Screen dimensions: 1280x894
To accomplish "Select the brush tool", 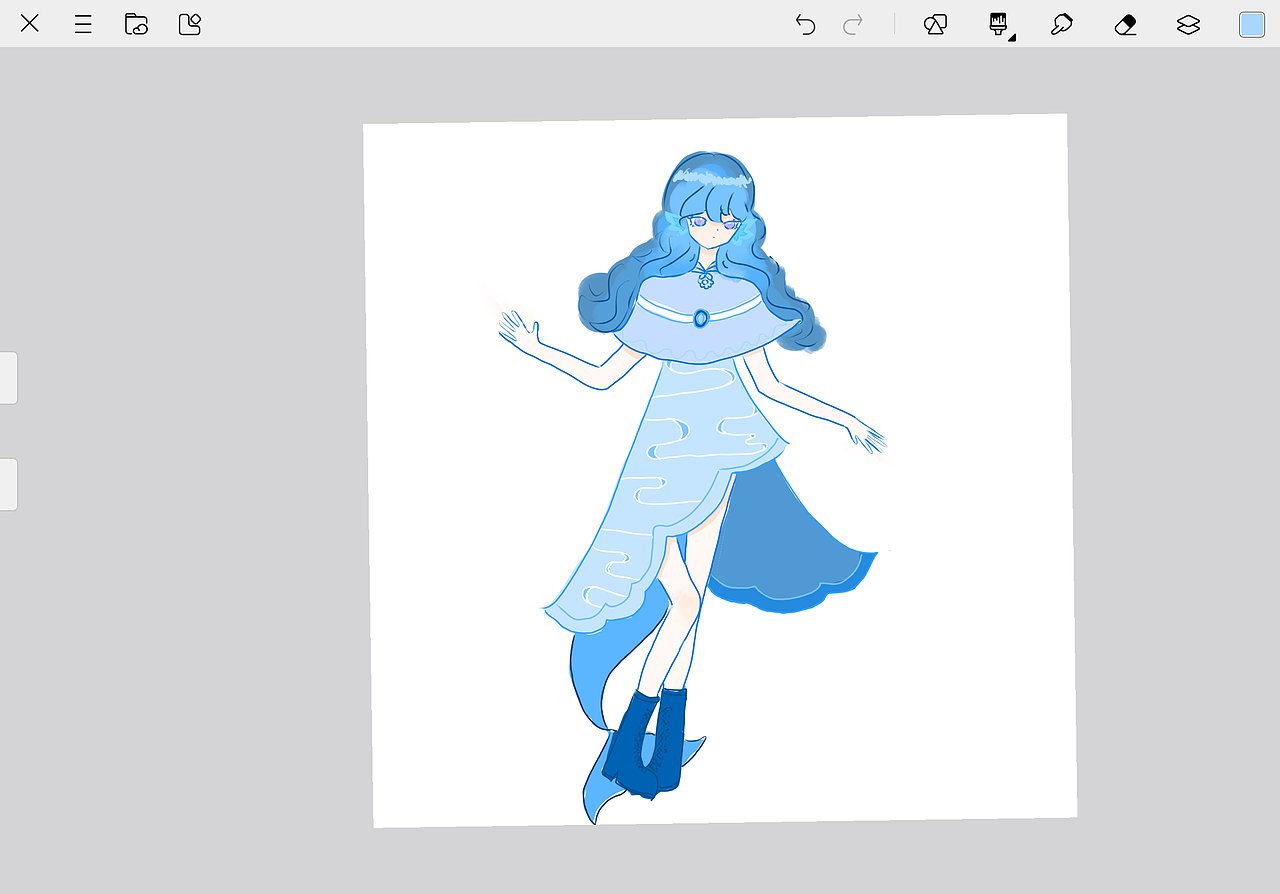I will coord(998,23).
